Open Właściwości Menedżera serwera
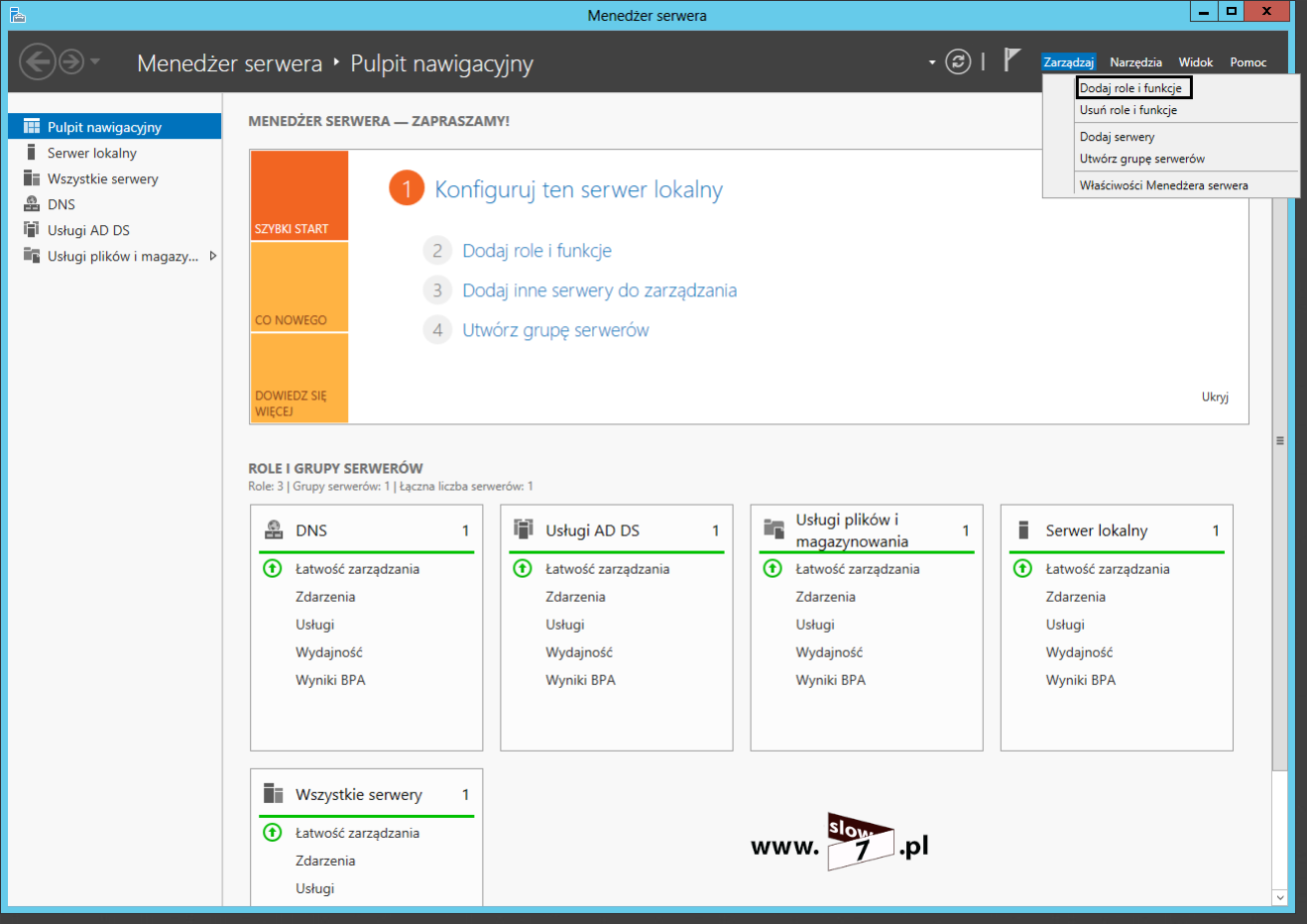This screenshot has width=1307, height=924. coord(1164,185)
